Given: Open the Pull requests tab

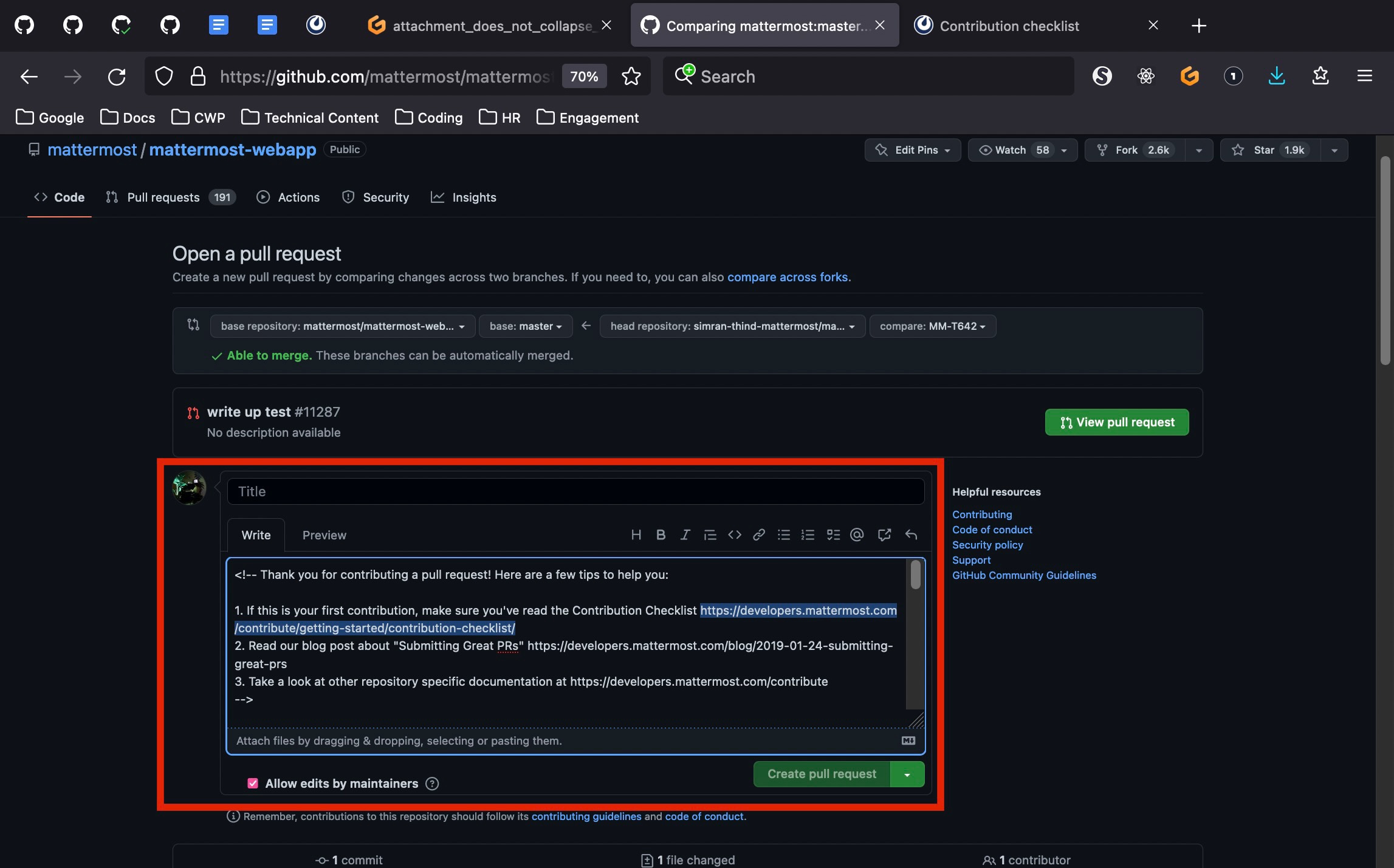Looking at the screenshot, I should pos(170,197).
